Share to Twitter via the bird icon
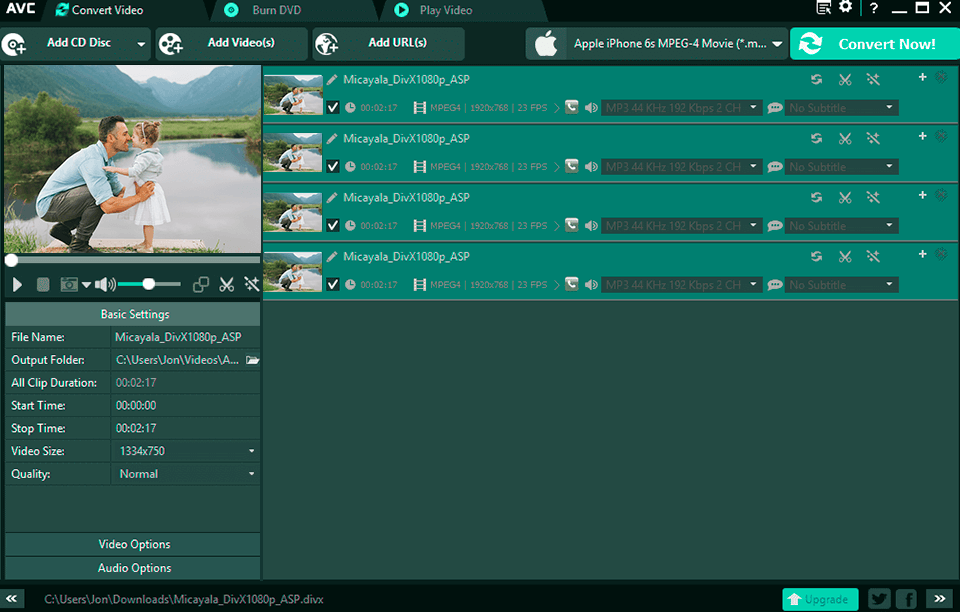The height and width of the screenshot is (612, 960). point(879,598)
